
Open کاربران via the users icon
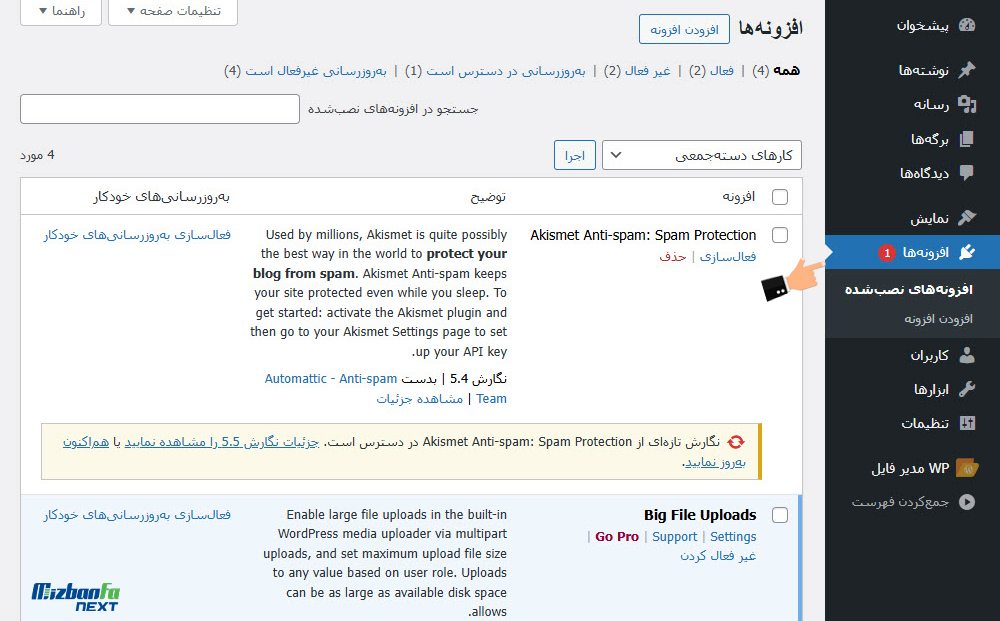tap(966, 354)
